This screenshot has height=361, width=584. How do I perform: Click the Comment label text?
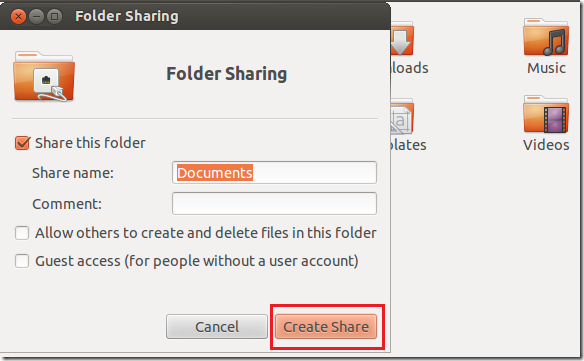(x=67, y=204)
